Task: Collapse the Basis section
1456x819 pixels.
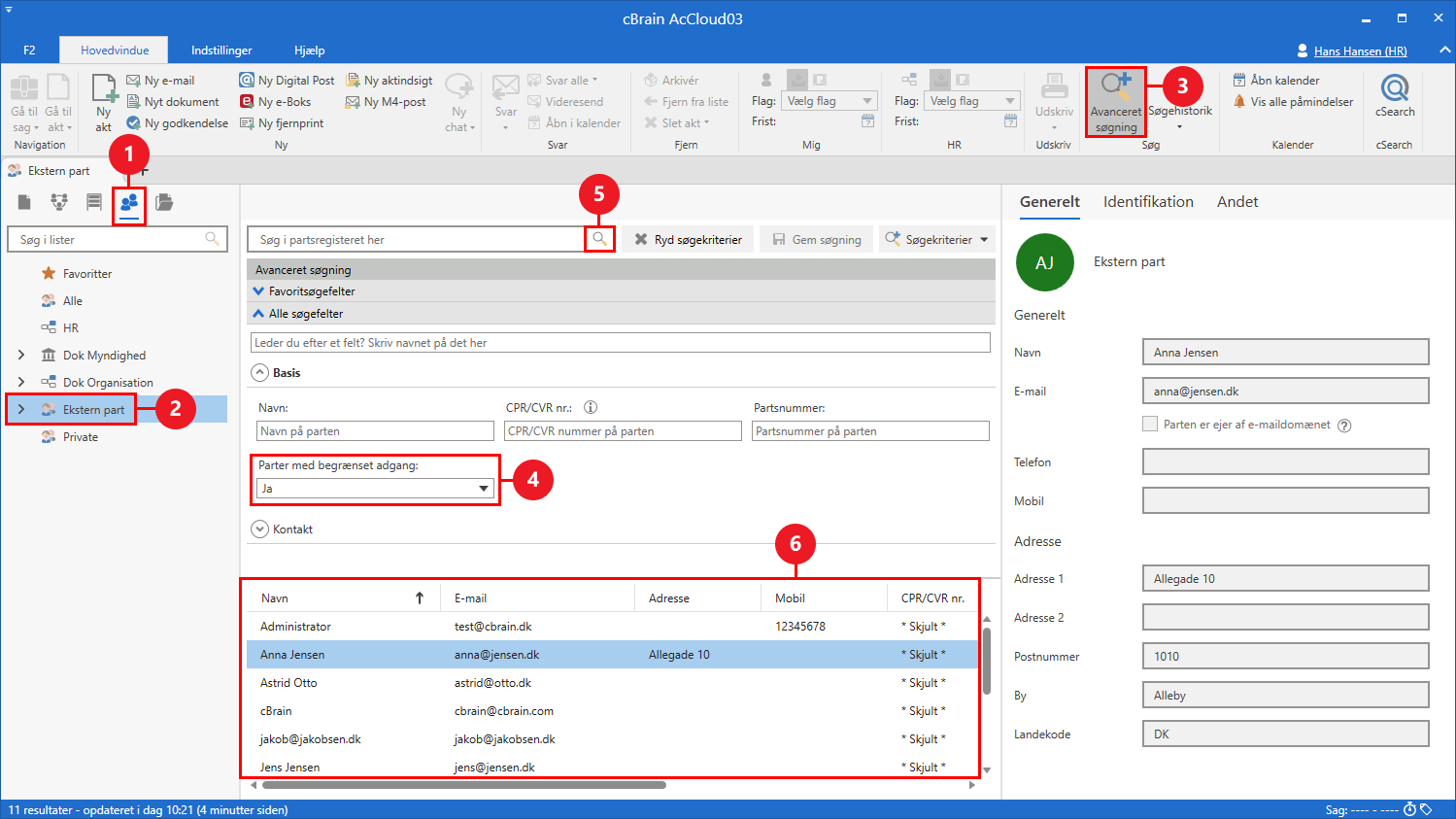Action: pyautogui.click(x=259, y=372)
